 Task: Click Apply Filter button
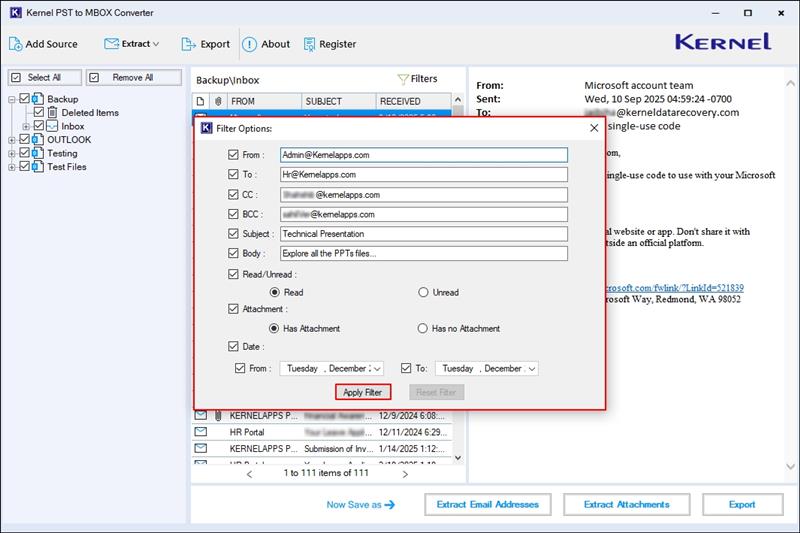pyautogui.click(x=363, y=392)
